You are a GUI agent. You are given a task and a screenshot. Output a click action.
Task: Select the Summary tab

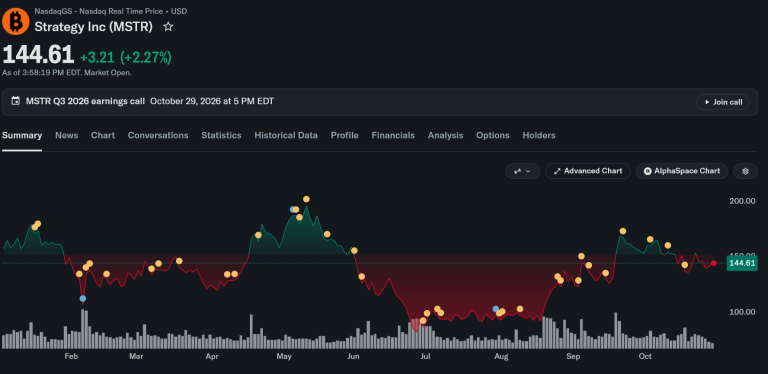22,136
